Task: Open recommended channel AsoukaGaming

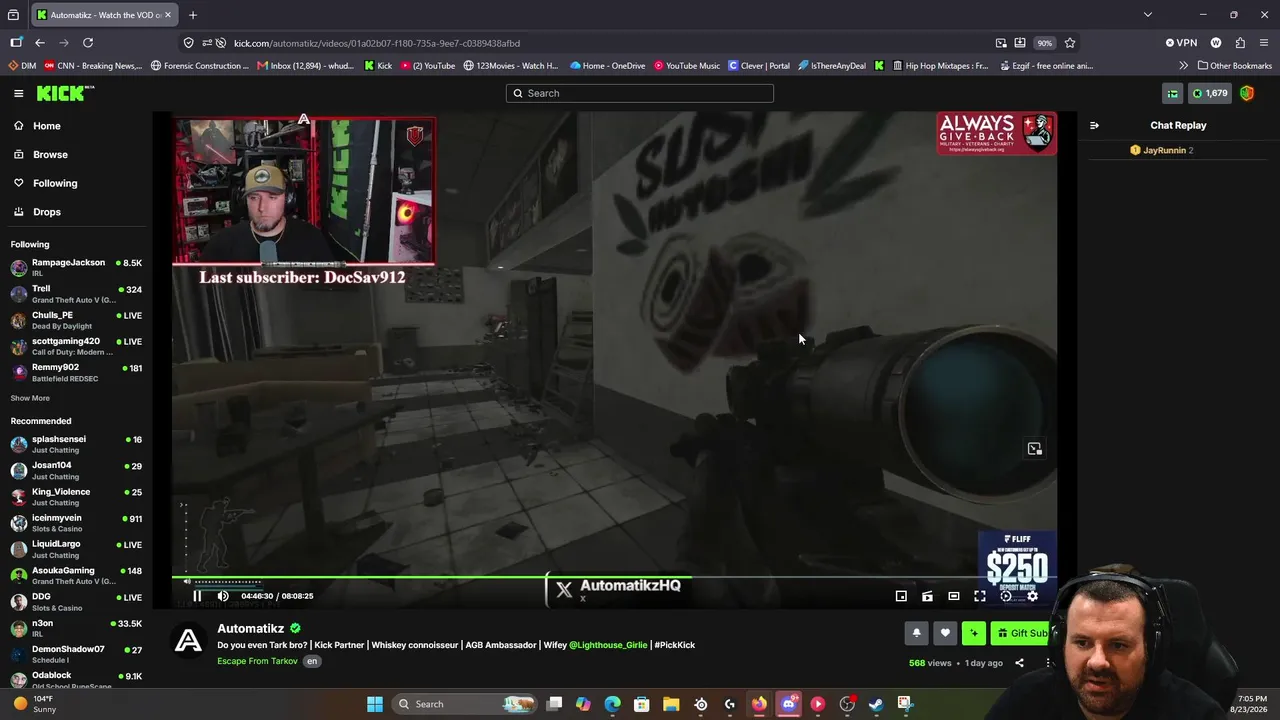Action: [76, 575]
